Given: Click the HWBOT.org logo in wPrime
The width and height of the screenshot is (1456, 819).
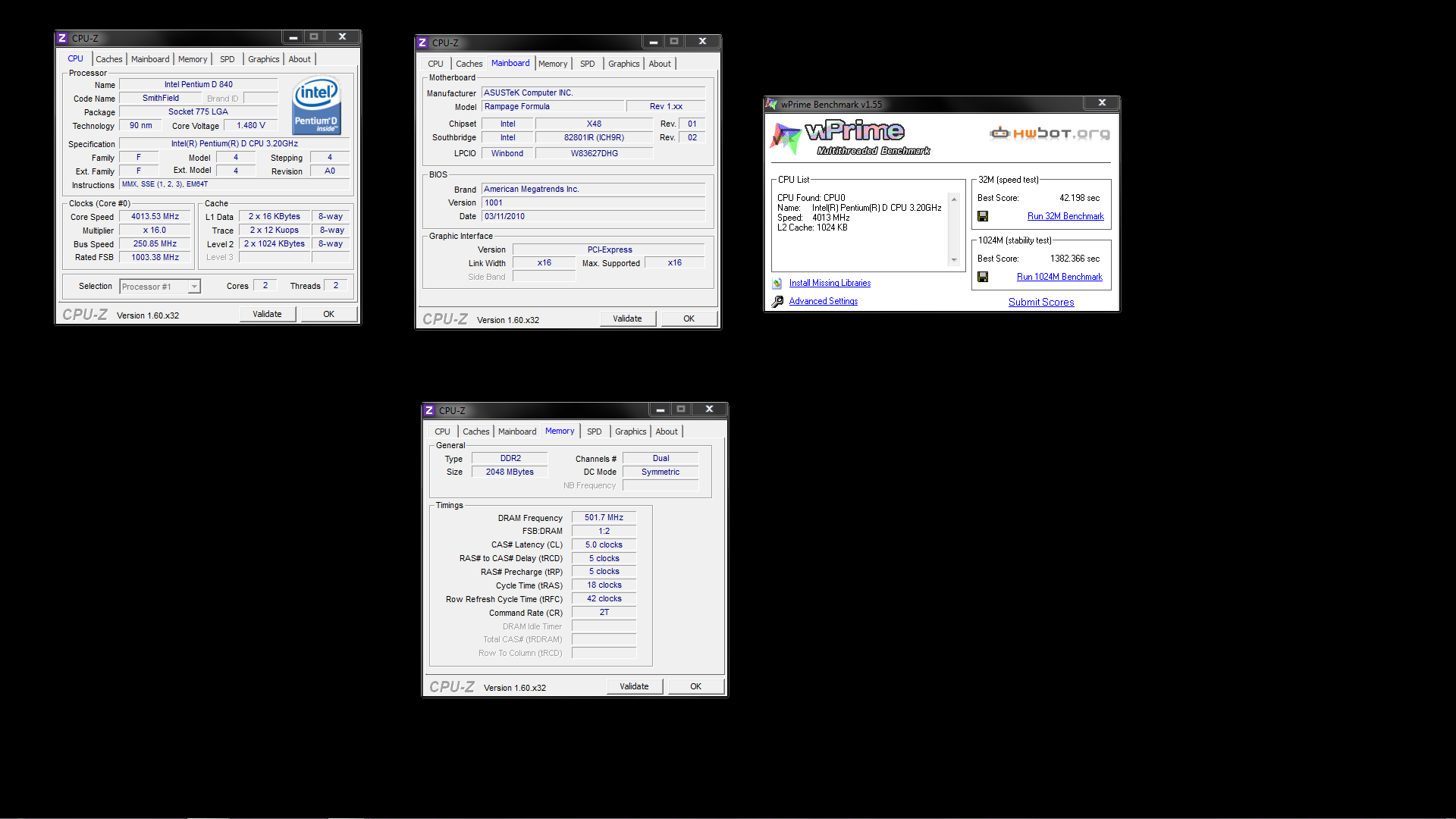Looking at the screenshot, I should (x=1050, y=133).
